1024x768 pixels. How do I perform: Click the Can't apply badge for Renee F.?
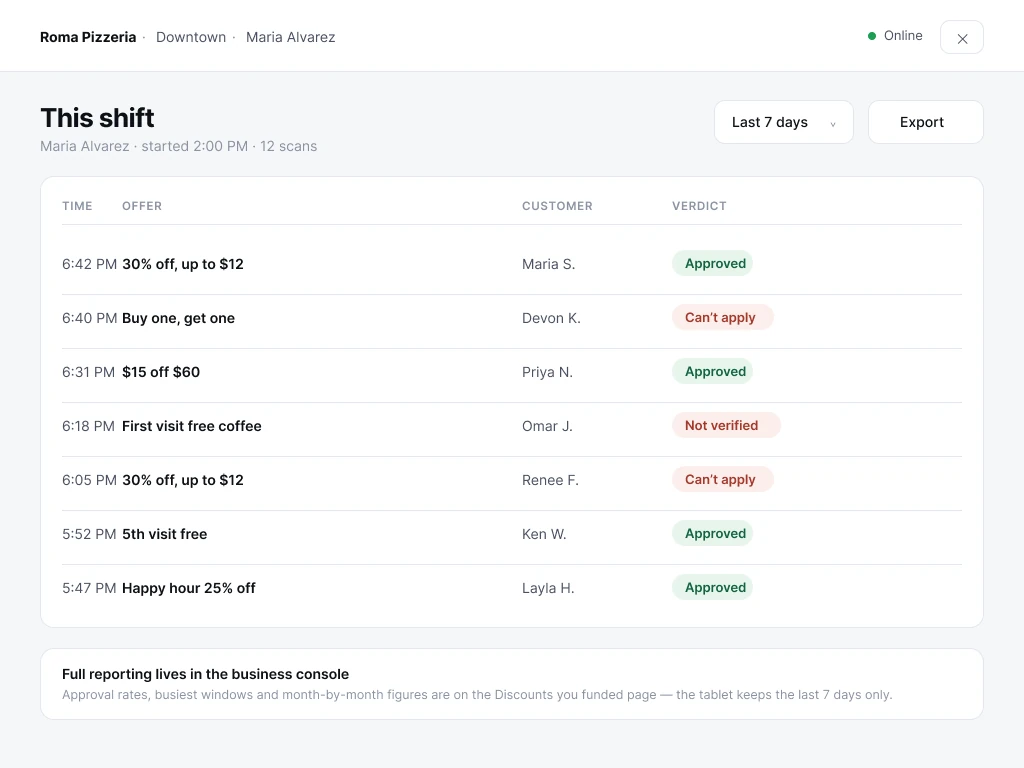click(723, 479)
